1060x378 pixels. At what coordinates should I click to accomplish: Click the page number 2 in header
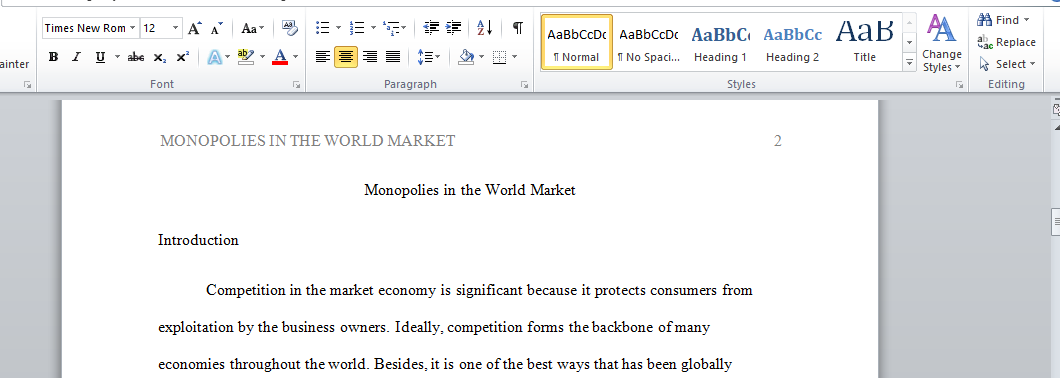[x=777, y=141]
